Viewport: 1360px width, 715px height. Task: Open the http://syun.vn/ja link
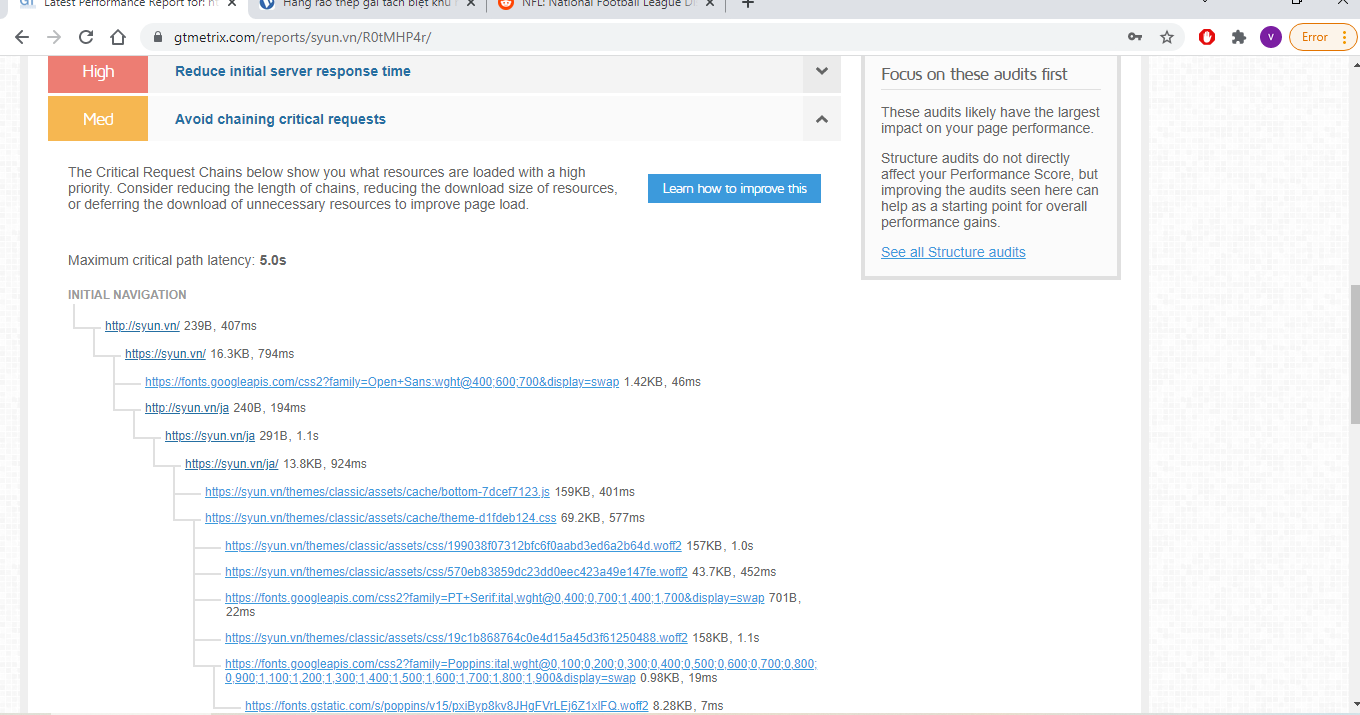pyautogui.click(x=187, y=408)
